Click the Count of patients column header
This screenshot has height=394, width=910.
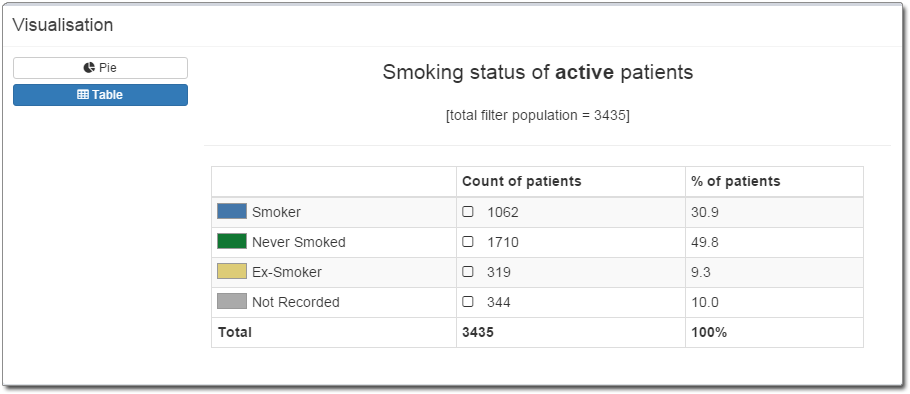[x=521, y=181]
